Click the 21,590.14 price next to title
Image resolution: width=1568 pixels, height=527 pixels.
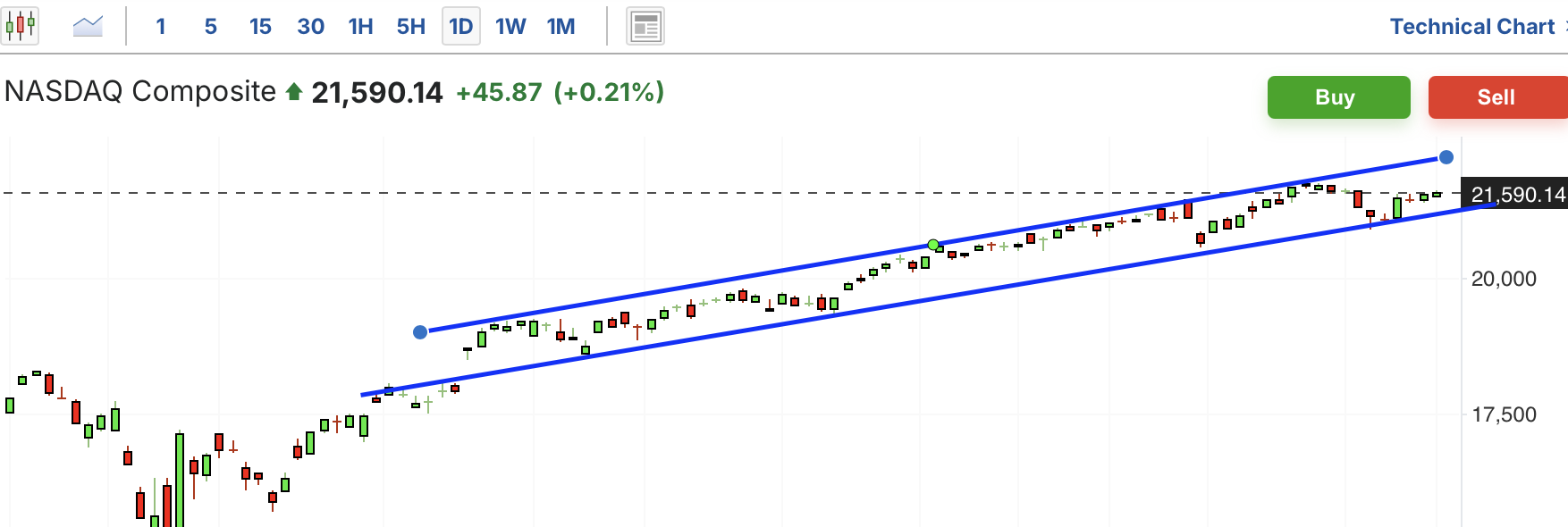tap(377, 92)
